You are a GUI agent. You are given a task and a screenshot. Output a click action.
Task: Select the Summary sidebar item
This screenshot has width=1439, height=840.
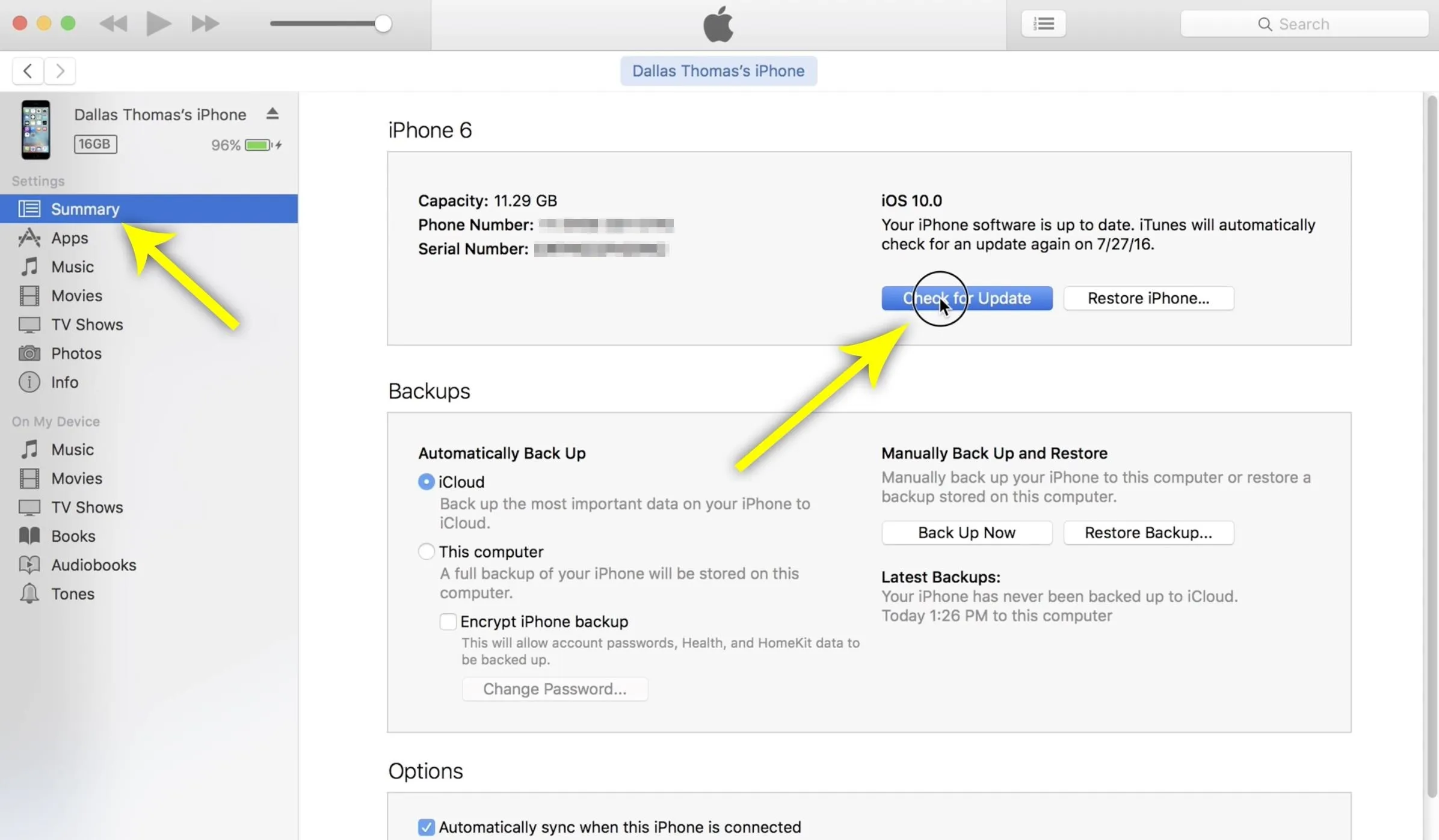coord(149,209)
